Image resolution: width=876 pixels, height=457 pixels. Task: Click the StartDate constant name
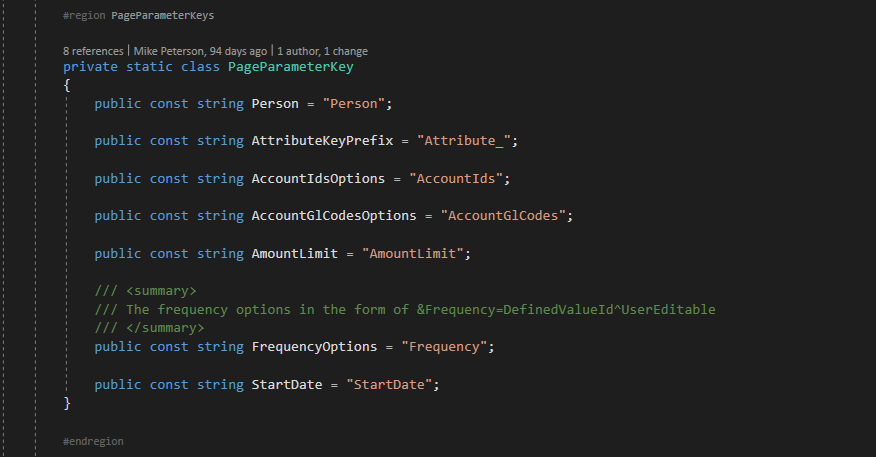tap(287, 385)
